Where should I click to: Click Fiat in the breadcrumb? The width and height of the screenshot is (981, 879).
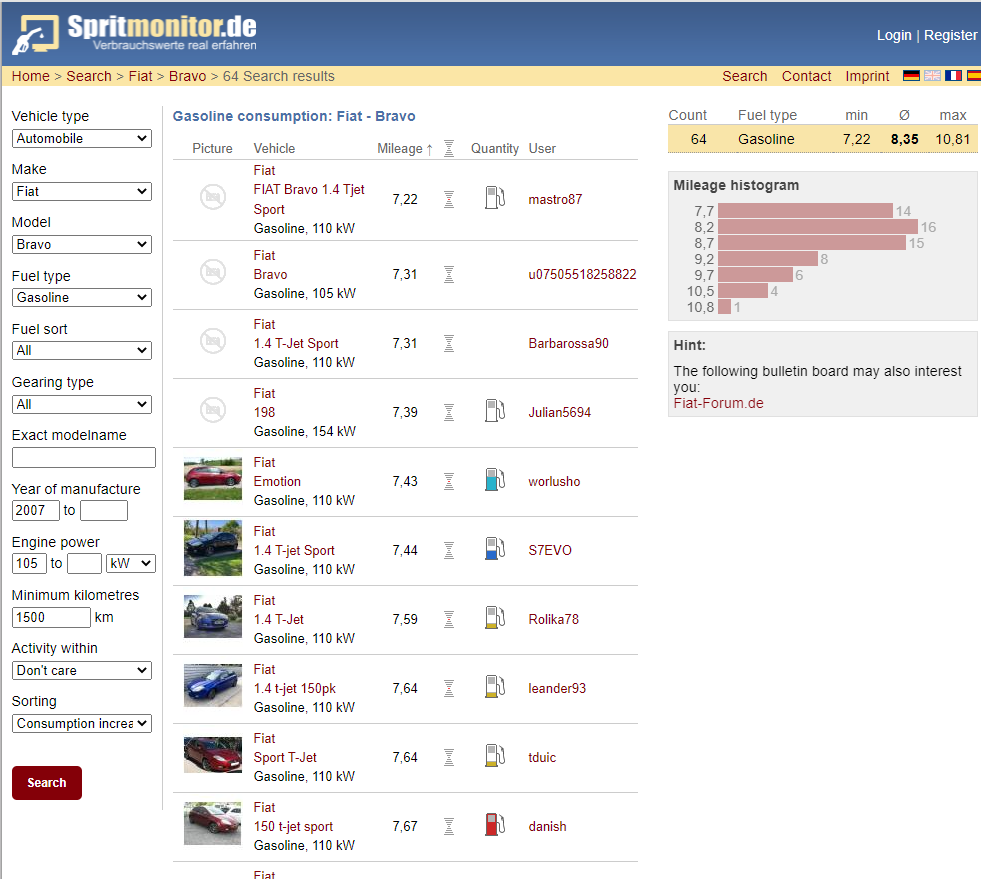click(141, 76)
